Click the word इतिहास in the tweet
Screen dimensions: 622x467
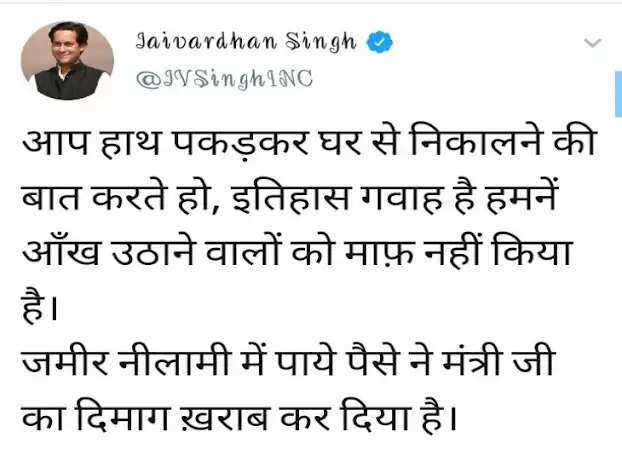[292, 196]
